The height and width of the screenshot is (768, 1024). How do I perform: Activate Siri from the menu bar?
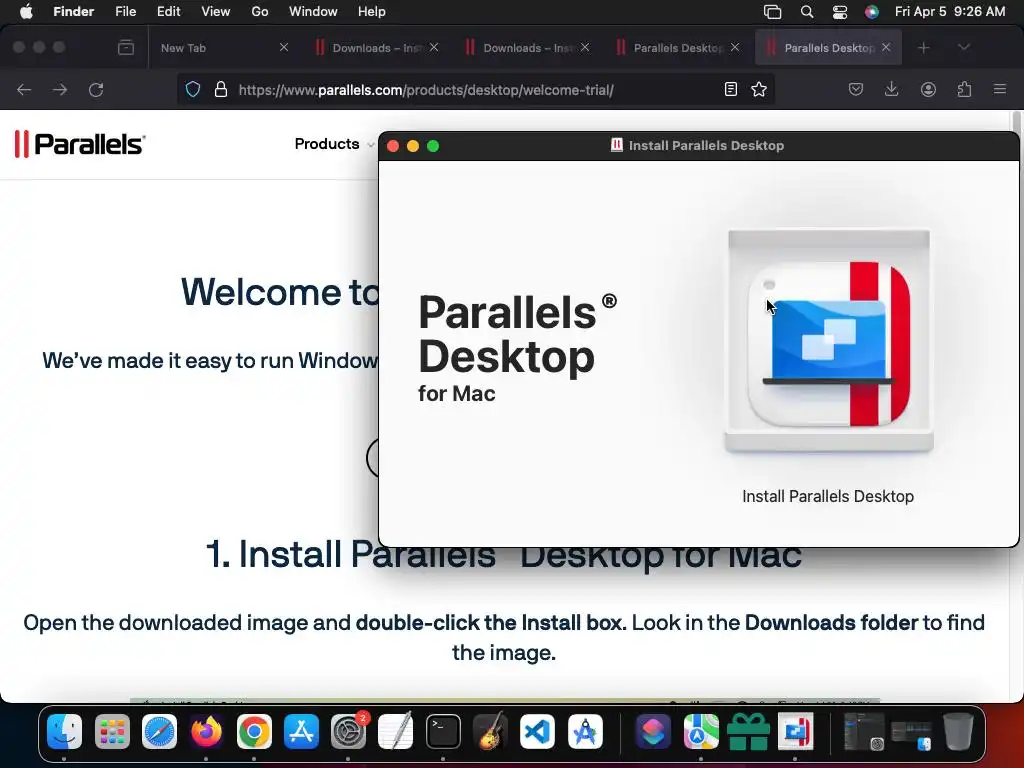[x=872, y=12]
